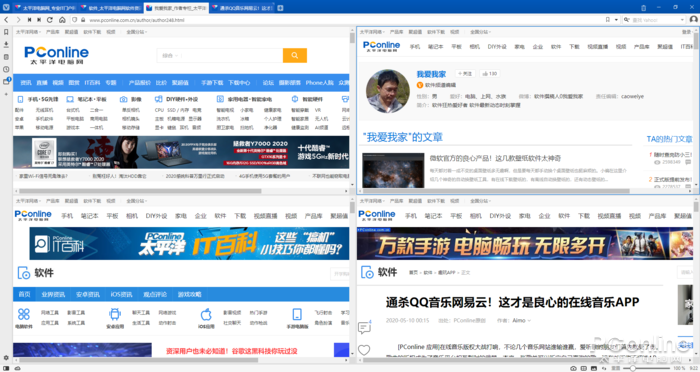Bookmark this page from address bar

point(608,20)
